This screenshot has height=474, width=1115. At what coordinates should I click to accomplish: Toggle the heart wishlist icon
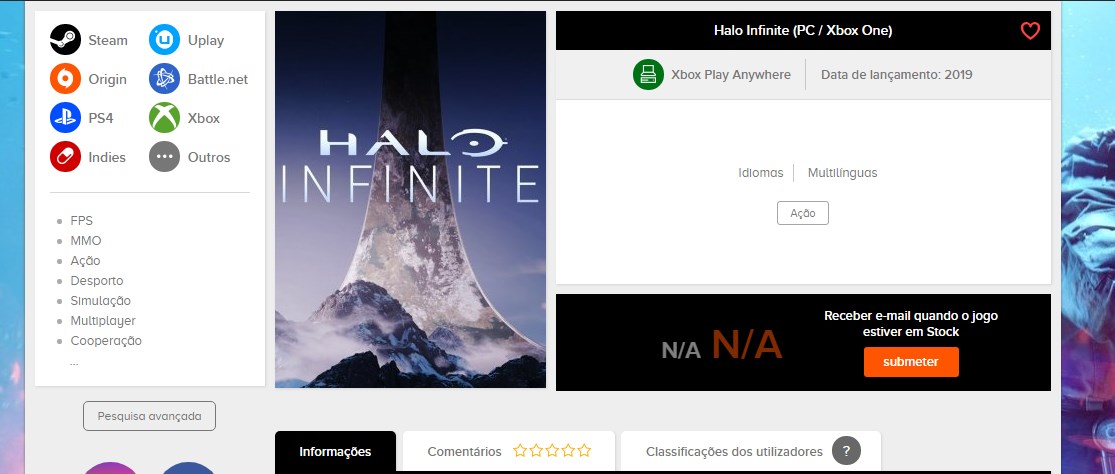click(1030, 31)
